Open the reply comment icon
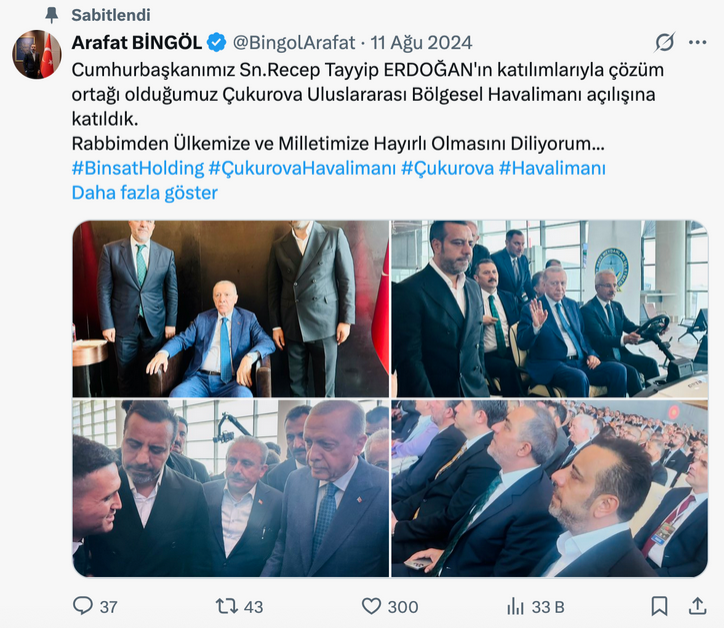The width and height of the screenshot is (724, 628). tap(83, 606)
